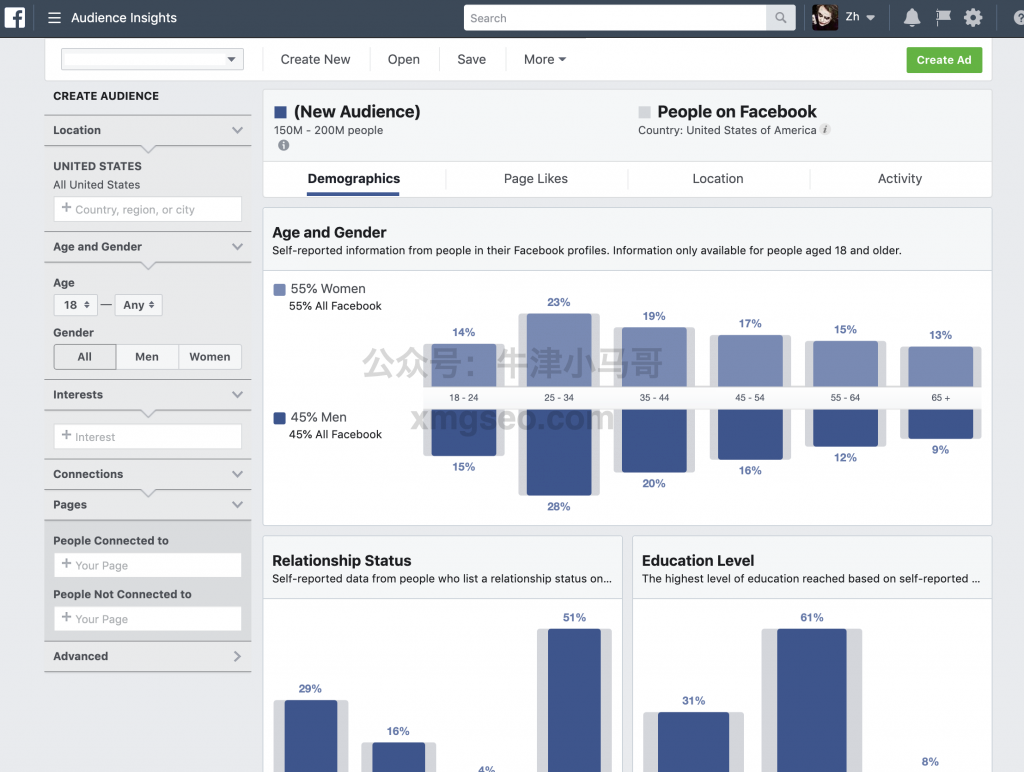This screenshot has height=772, width=1024.
Task: Click the 18 - 24 women bar showing 14%
Action: click(464, 364)
